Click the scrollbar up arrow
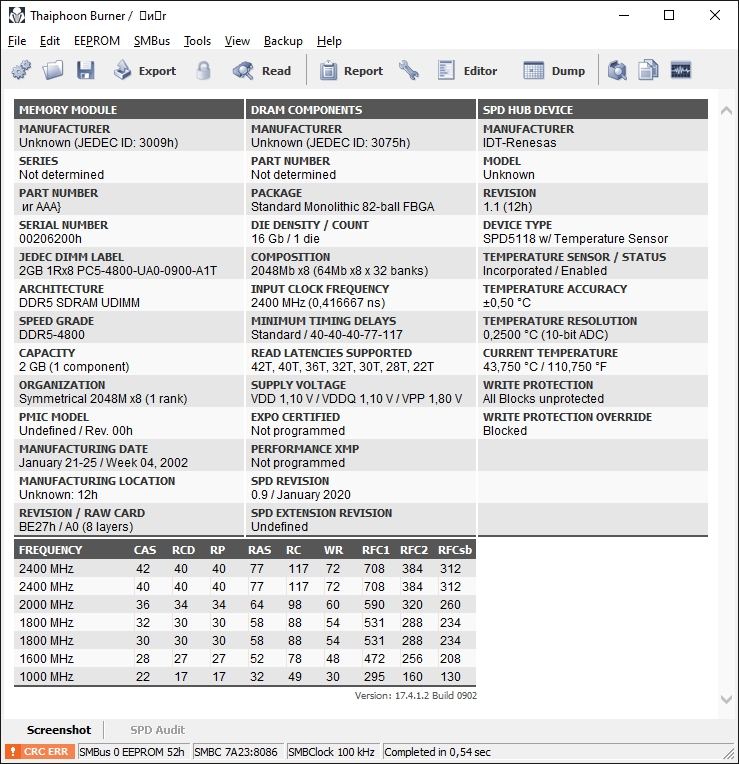Viewport: 739px width, 764px height. pos(726,111)
